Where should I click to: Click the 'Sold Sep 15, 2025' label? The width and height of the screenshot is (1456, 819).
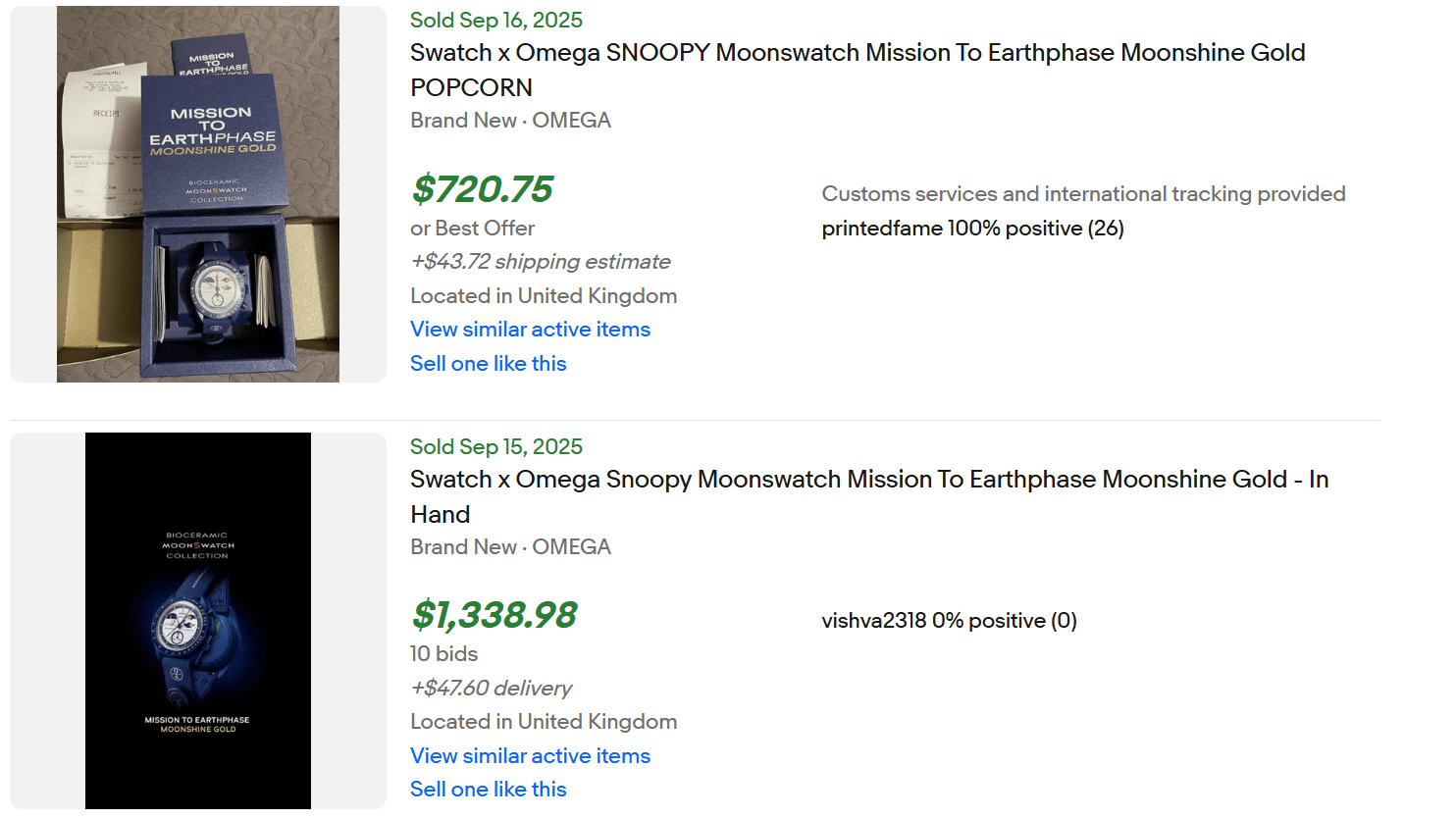point(495,447)
